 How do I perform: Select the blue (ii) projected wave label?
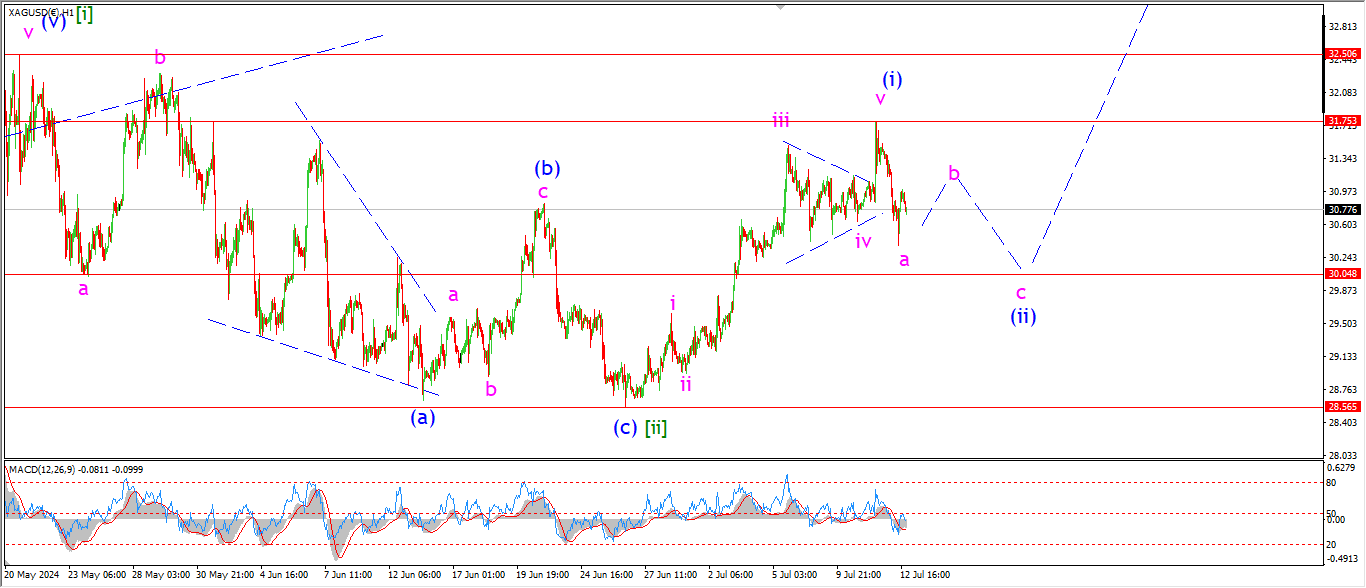(x=1022, y=317)
